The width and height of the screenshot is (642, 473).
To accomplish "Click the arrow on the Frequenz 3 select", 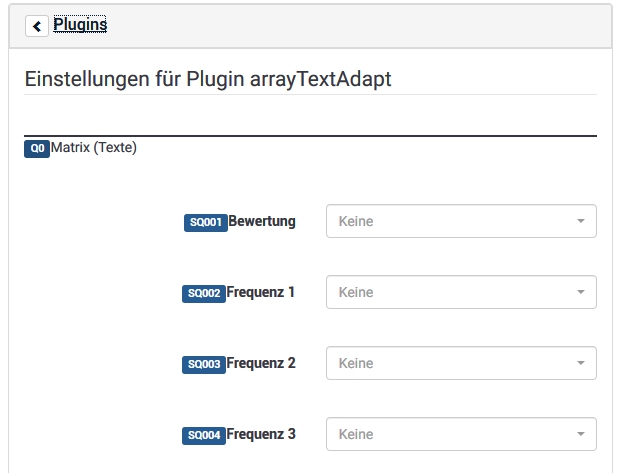I will coord(581,435).
